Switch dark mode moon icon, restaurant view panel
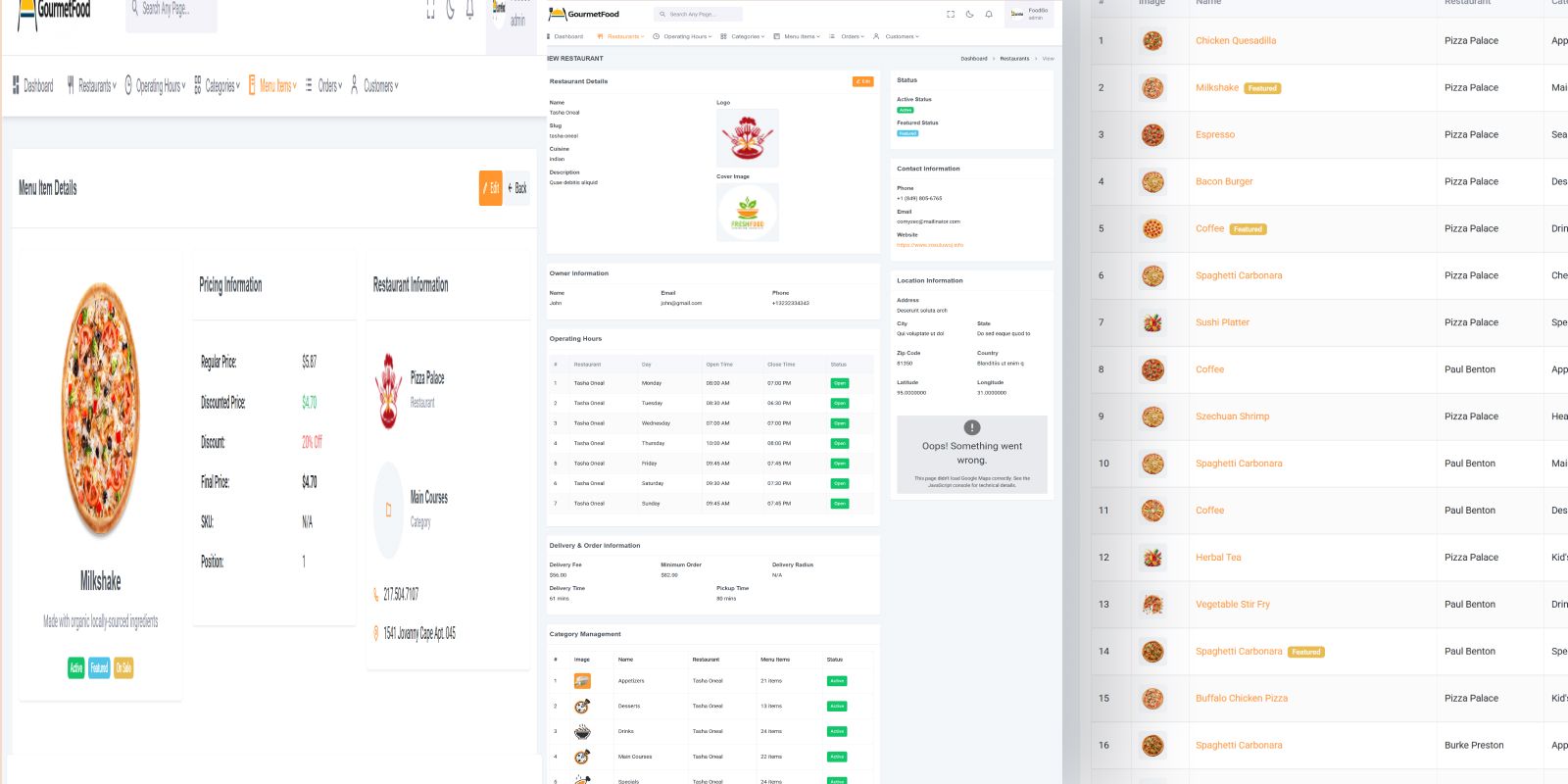The width and height of the screenshot is (1568, 784). coord(969,14)
